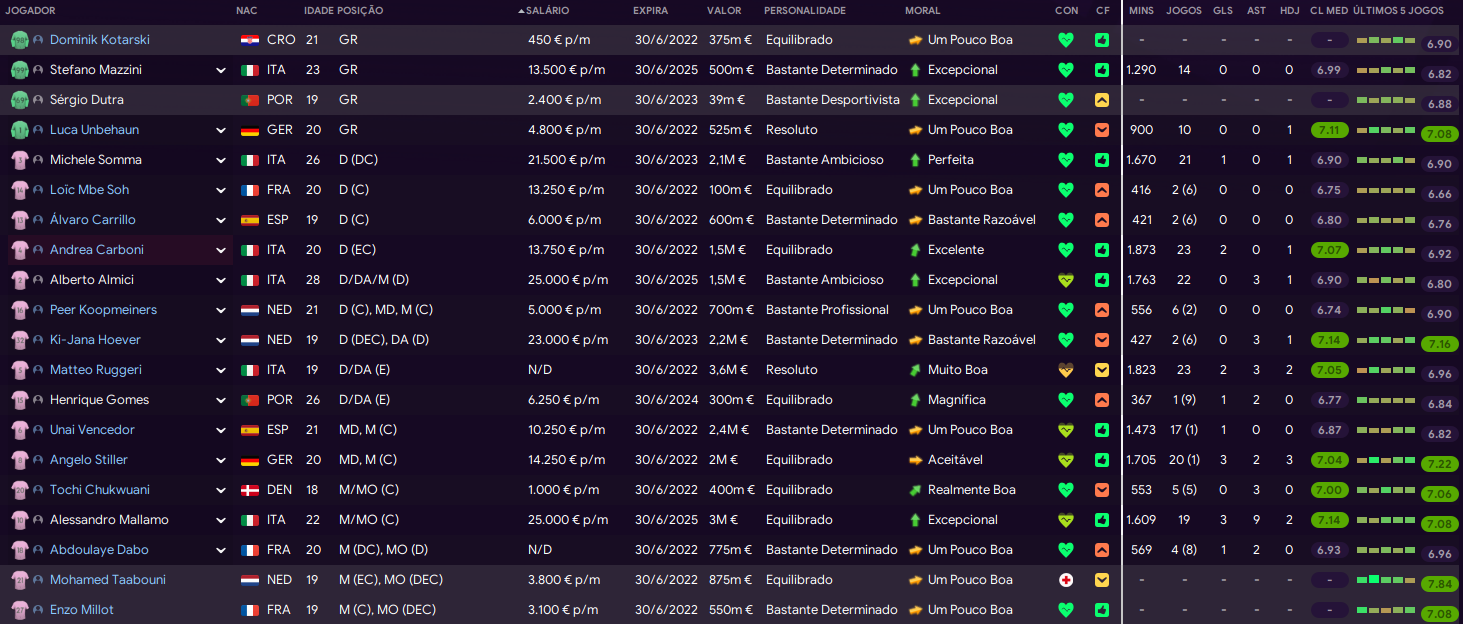Image resolution: width=1463 pixels, height=624 pixels.
Task: Click the morale text "Aceitável" for Angelo Stiller
Action: coord(955,460)
